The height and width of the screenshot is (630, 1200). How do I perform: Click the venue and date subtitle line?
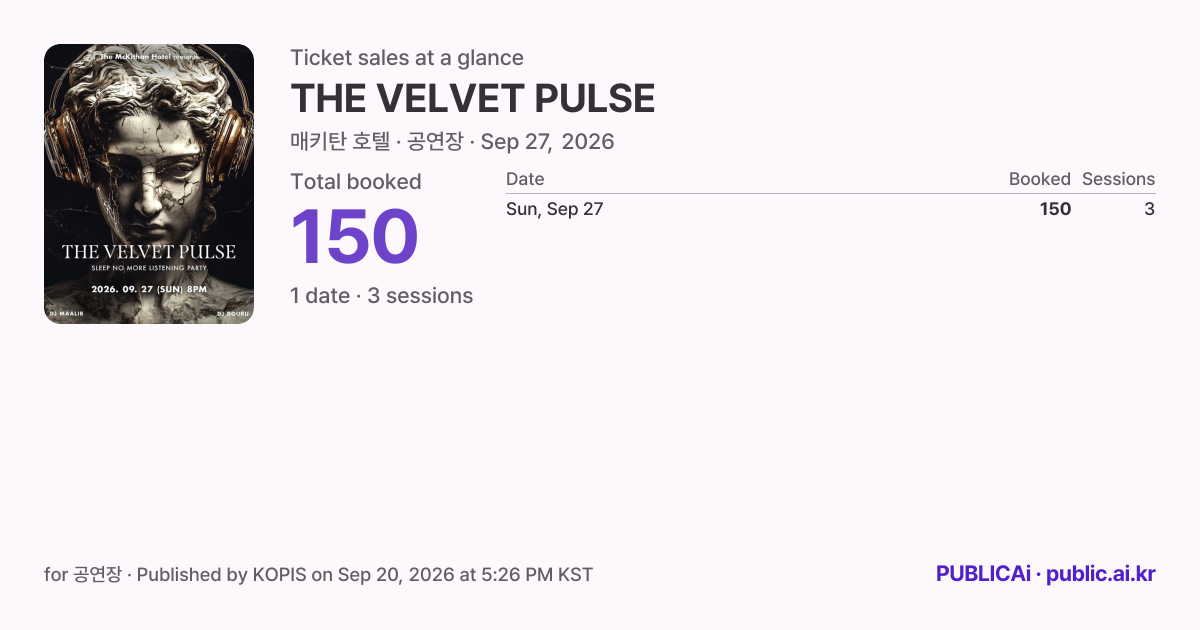(452, 142)
